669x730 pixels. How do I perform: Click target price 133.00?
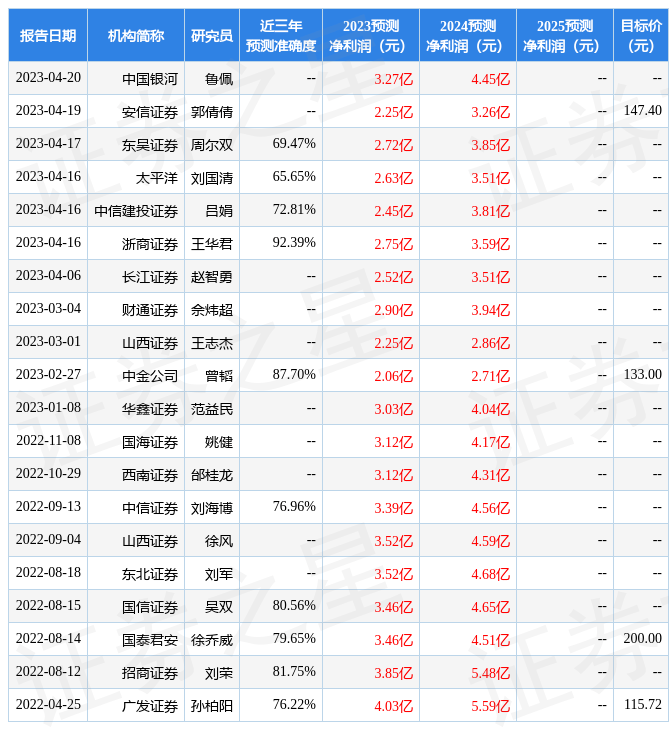click(642, 374)
